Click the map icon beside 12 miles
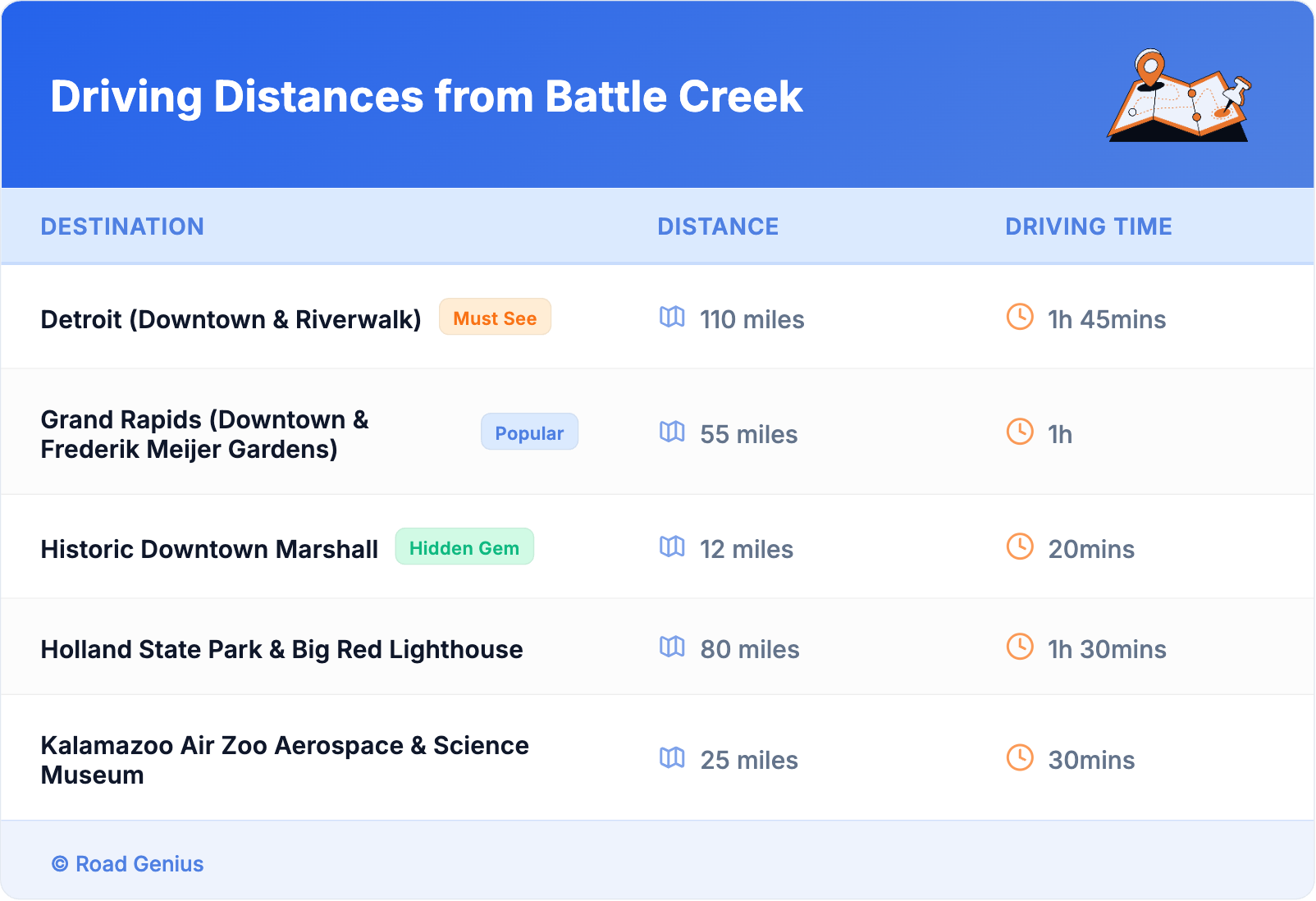 (x=672, y=547)
